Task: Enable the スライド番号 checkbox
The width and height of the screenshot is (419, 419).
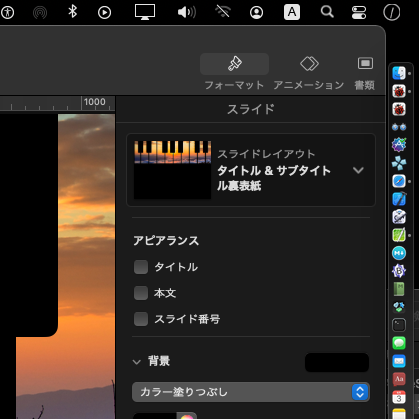Action: pyautogui.click(x=141, y=319)
